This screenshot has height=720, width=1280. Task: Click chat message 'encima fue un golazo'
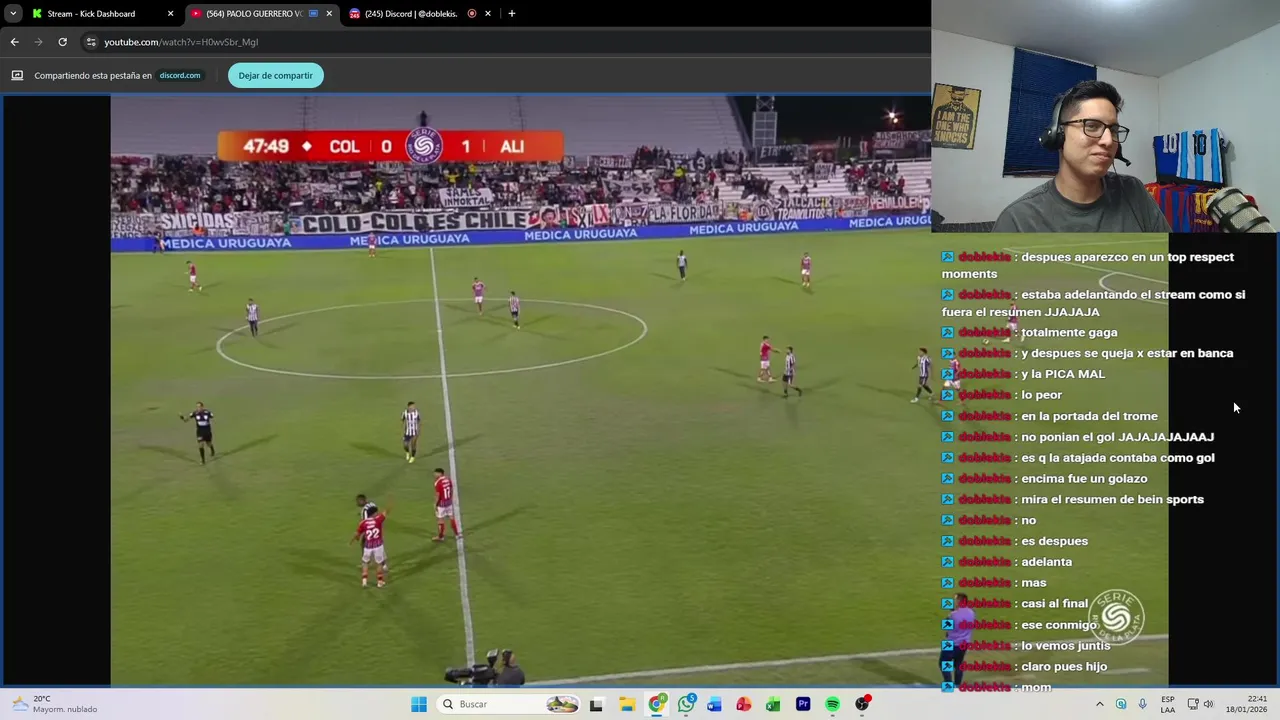(1084, 478)
